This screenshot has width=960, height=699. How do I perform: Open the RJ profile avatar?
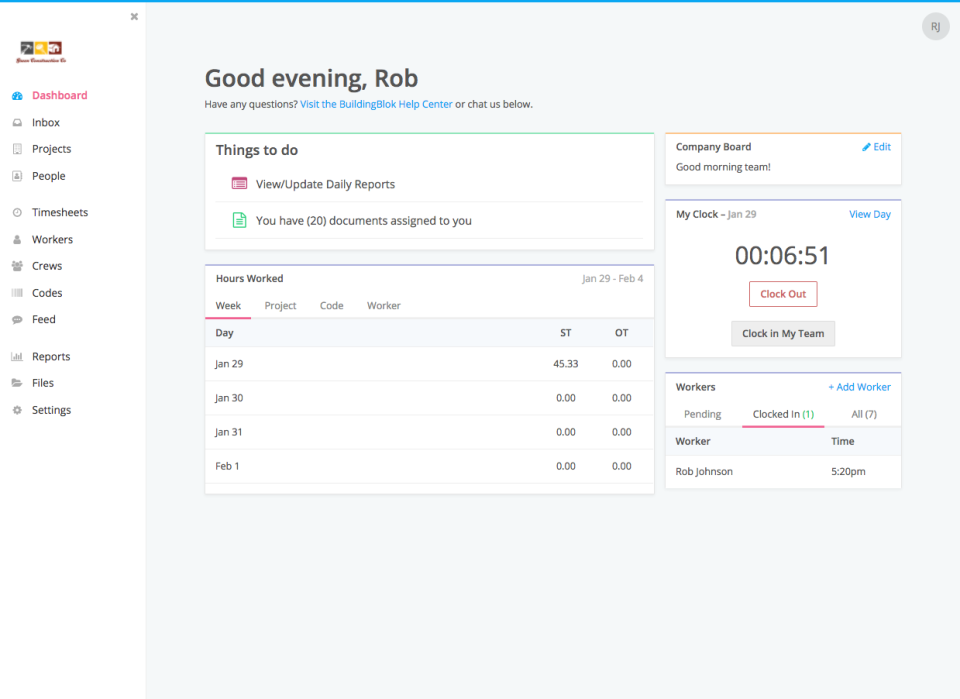click(x=935, y=26)
